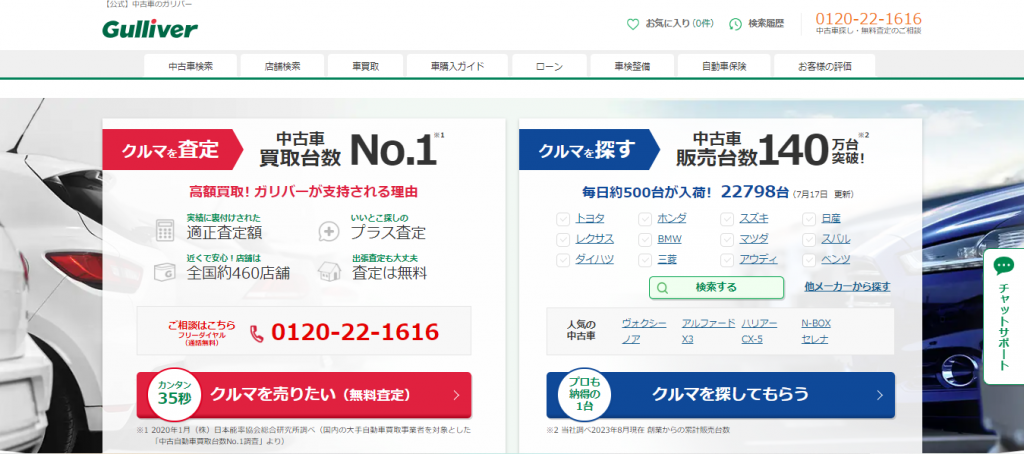Open the 車検整備 tab
The image size is (1024, 454).
pos(632,66)
